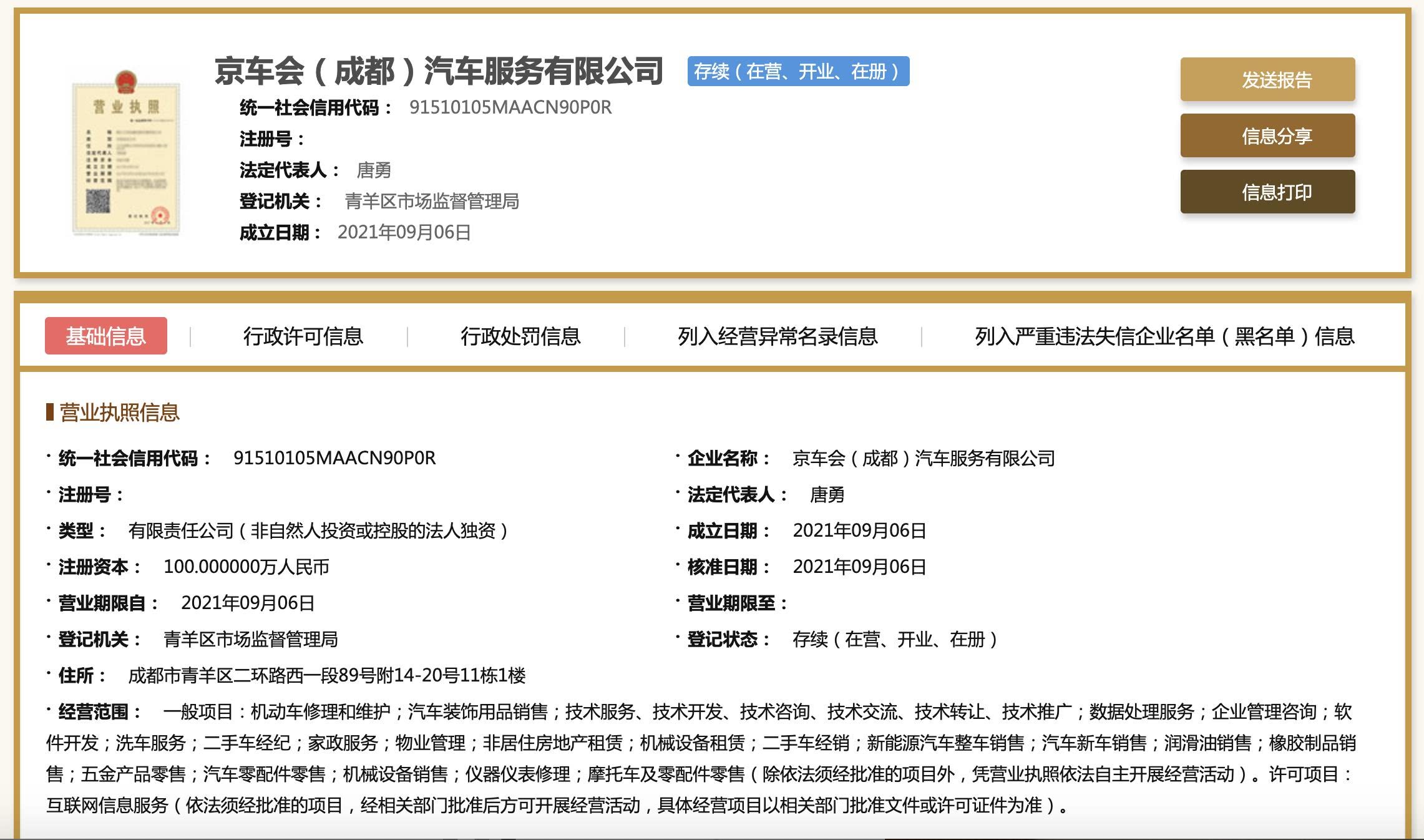Click the 发送报告 button
Viewport: 1424px width, 840px height.
tap(1267, 79)
